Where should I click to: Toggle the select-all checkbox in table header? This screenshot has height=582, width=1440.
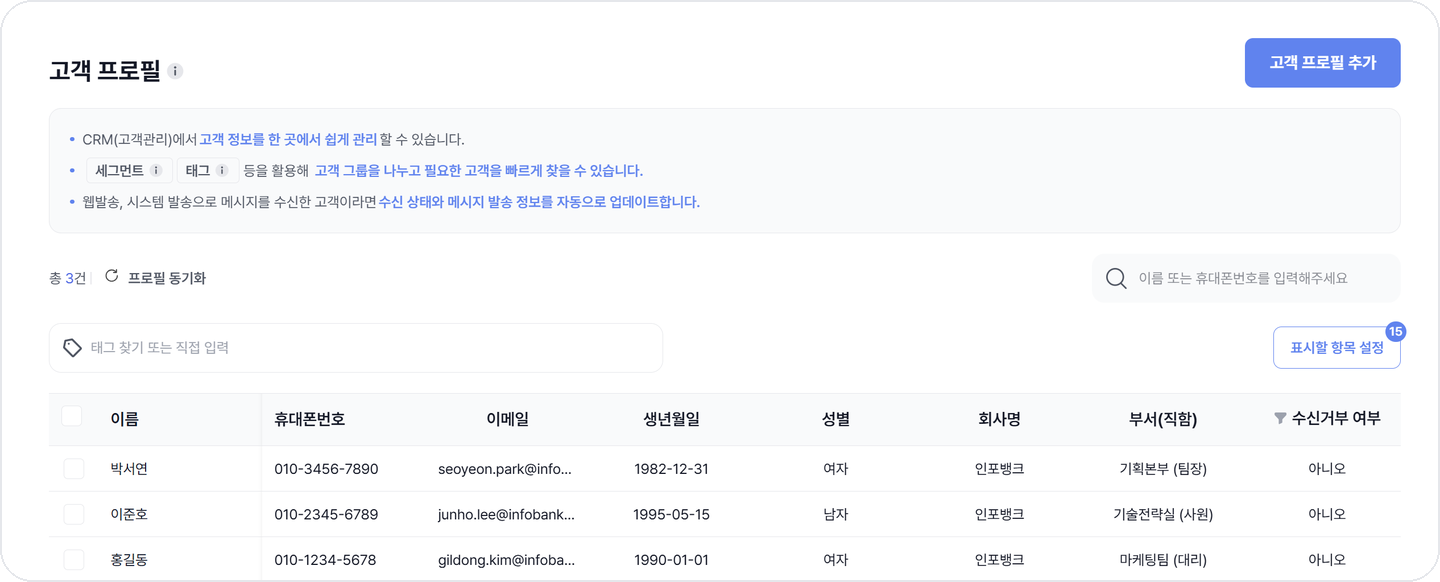(x=72, y=416)
